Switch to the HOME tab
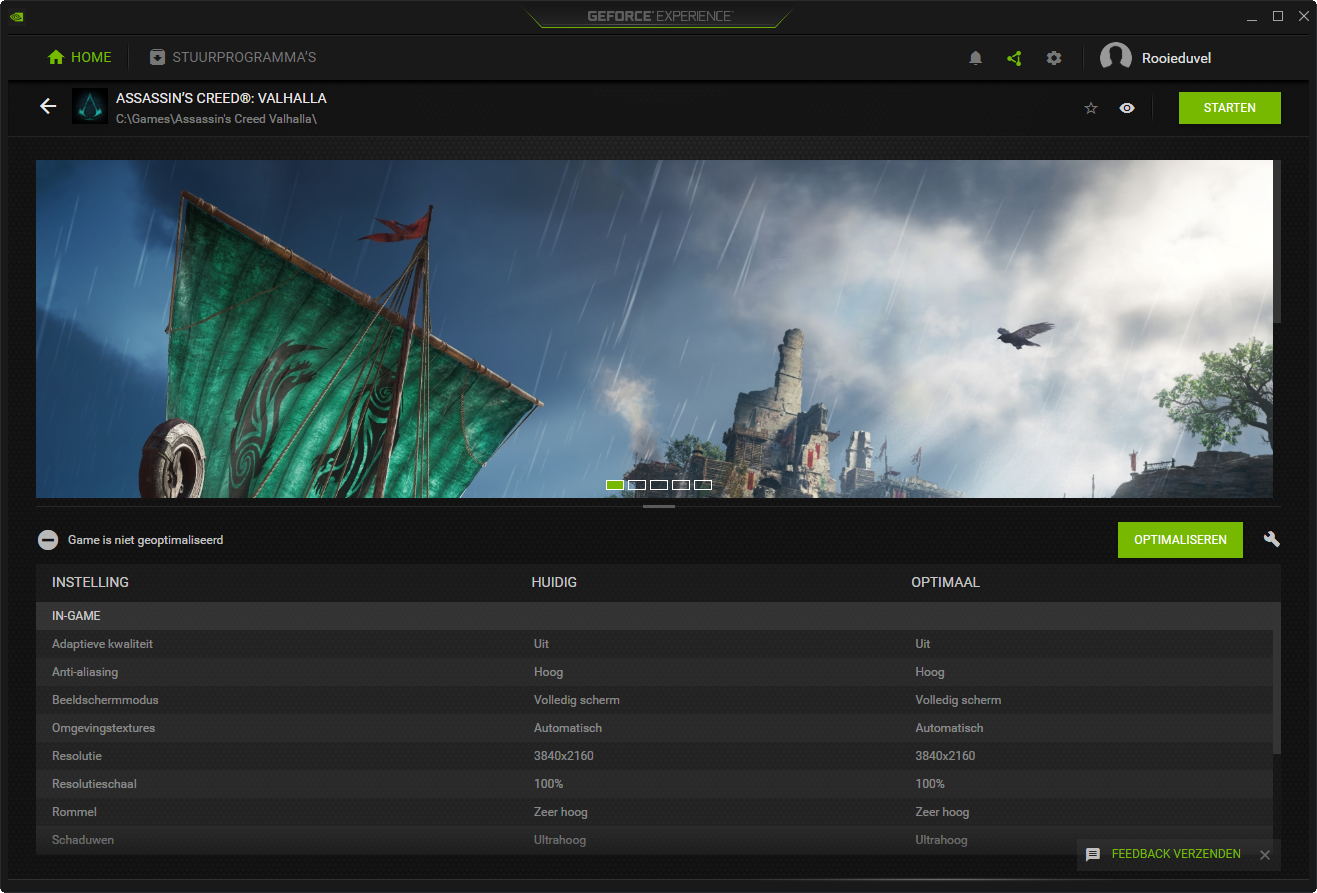This screenshot has height=893, width=1317. click(x=80, y=57)
